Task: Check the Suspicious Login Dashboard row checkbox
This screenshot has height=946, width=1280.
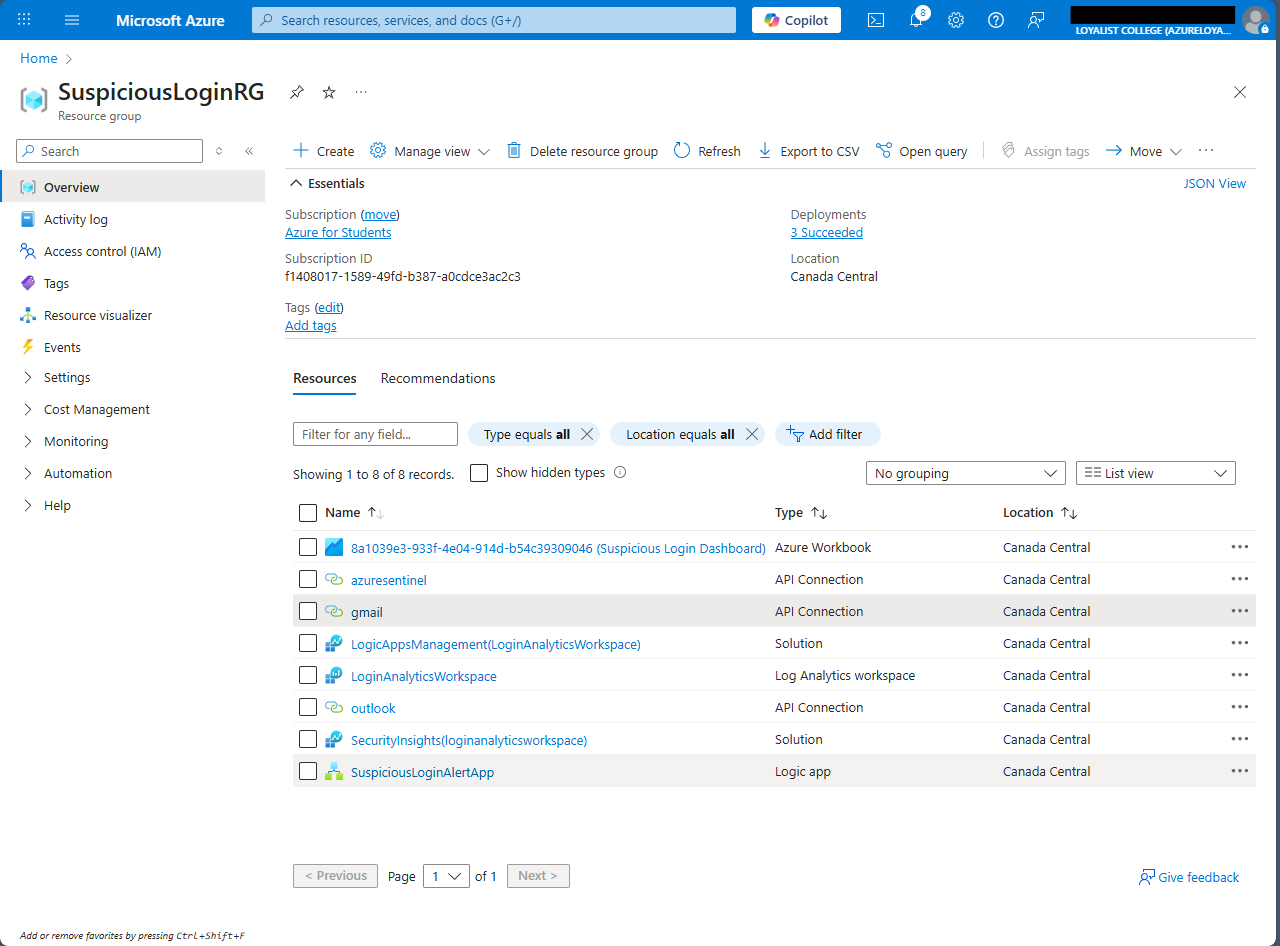Action: (x=308, y=547)
